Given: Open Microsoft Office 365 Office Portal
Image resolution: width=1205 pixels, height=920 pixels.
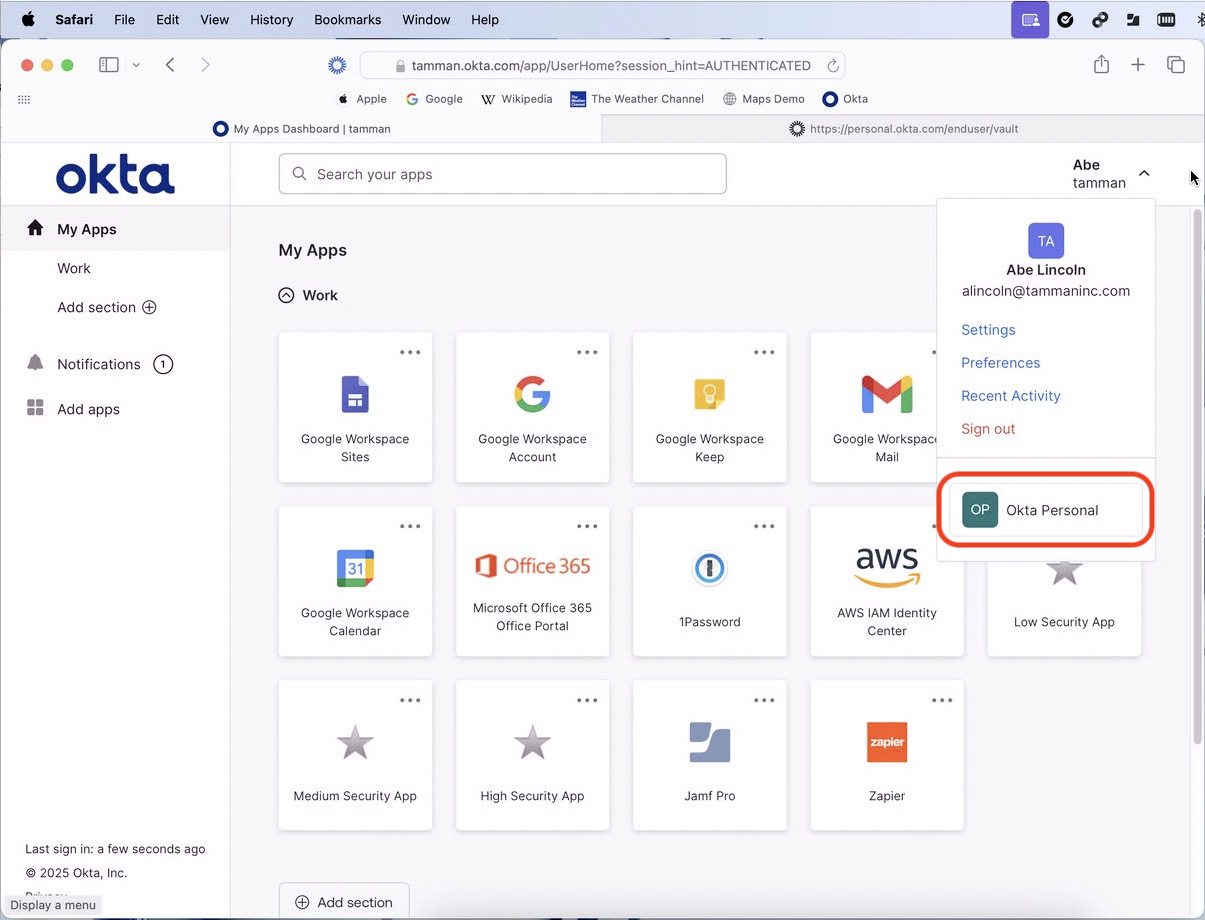Looking at the screenshot, I should click(532, 581).
